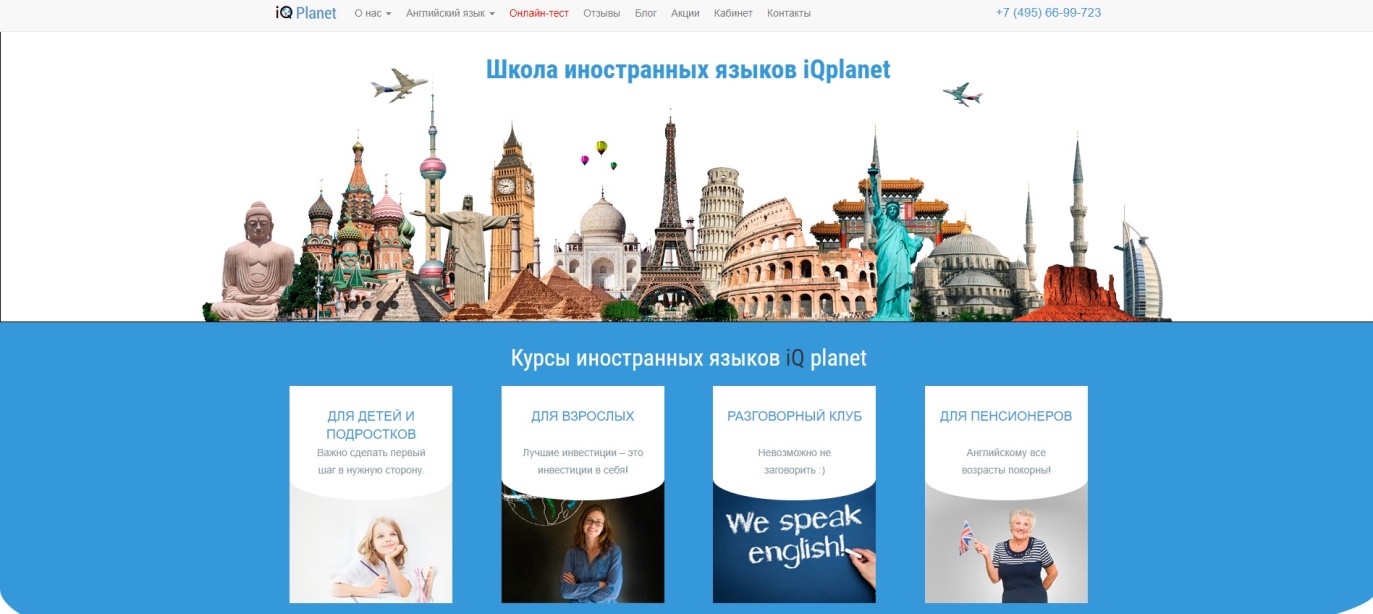This screenshot has height=614, width=1373.
Task: Click text Лучшие инвестиции – это инвестиции в себя
Action: point(583,461)
